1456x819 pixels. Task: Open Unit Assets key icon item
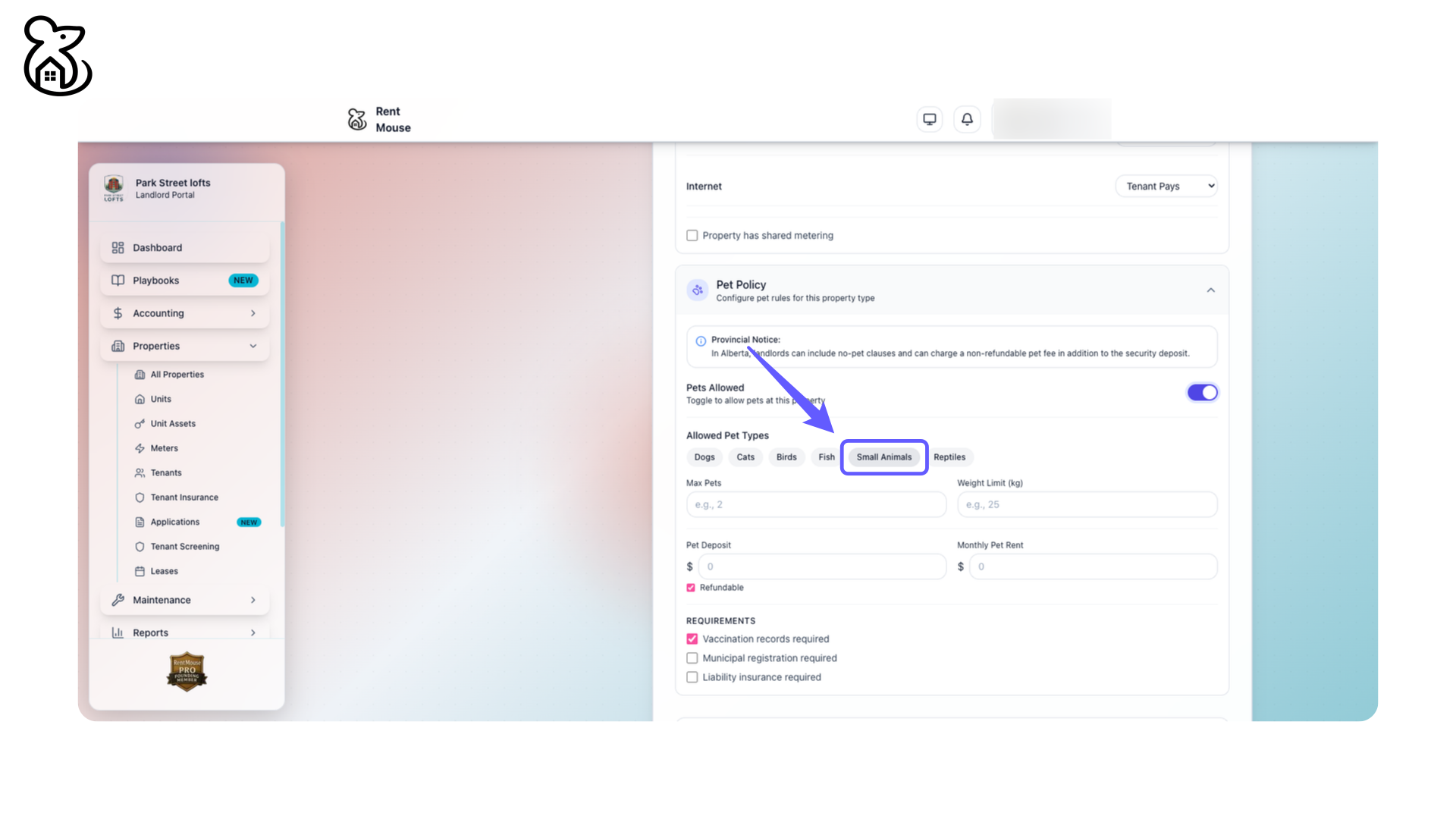coord(140,424)
